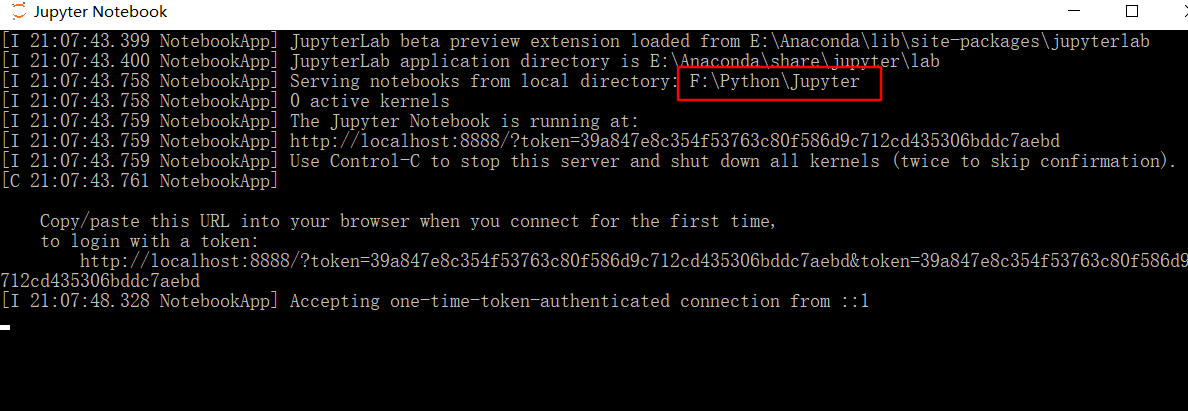Click the "Jupyter Notebook" window title text
1188x411 pixels.
pyautogui.click(x=101, y=12)
